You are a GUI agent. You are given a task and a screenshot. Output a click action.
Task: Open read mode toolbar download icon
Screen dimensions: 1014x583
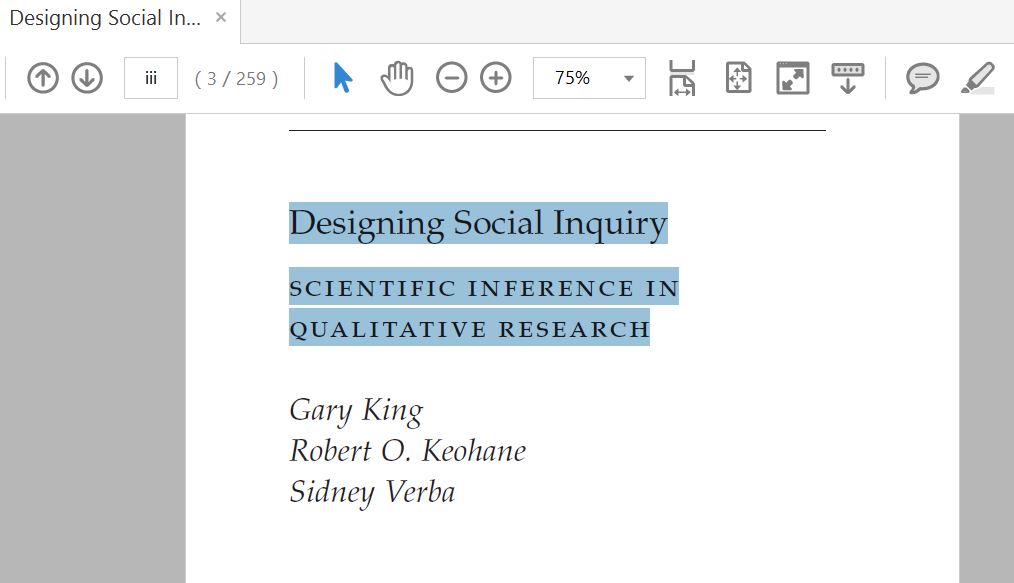click(848, 78)
